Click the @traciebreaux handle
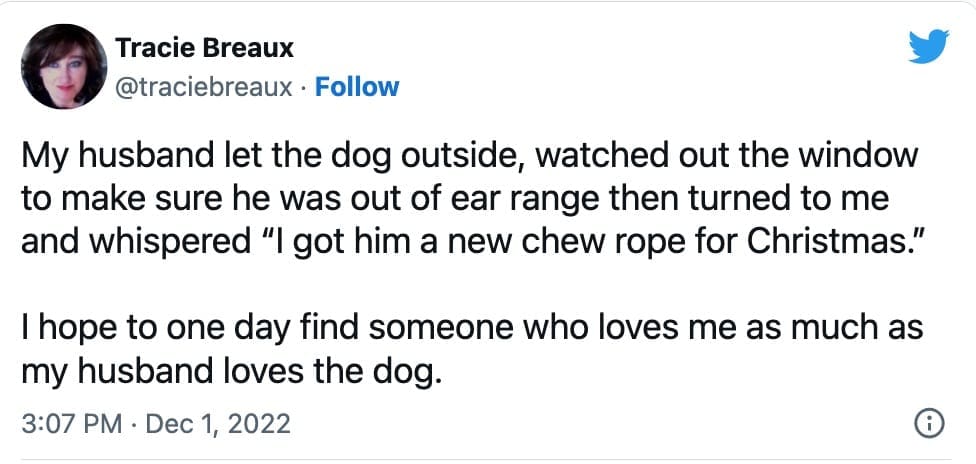The width and height of the screenshot is (976, 464). pos(205,87)
